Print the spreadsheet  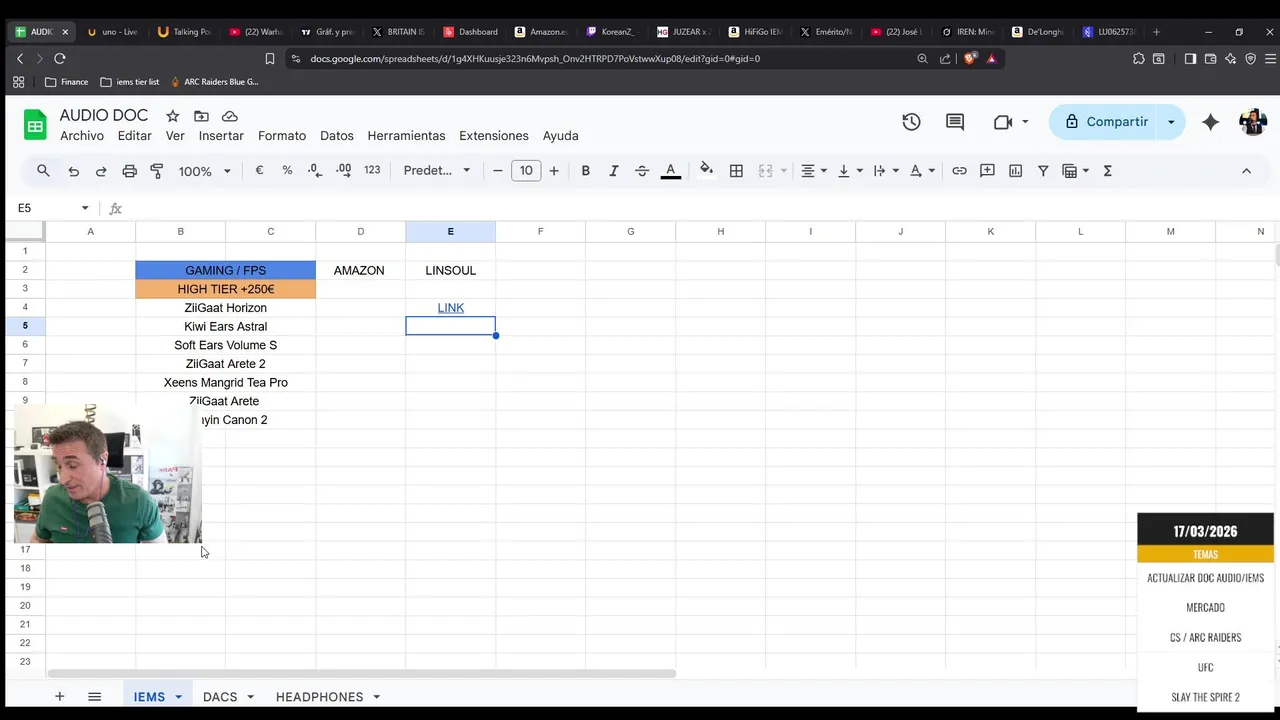click(x=129, y=171)
